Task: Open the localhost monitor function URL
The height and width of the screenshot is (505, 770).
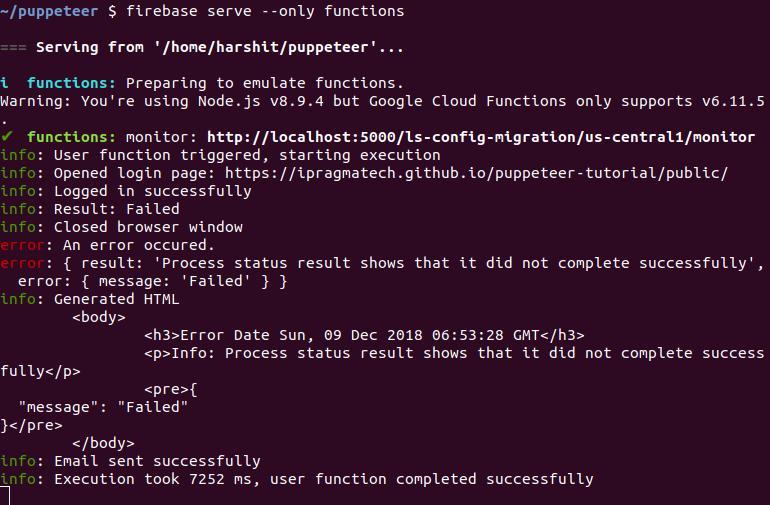Action: point(481,137)
